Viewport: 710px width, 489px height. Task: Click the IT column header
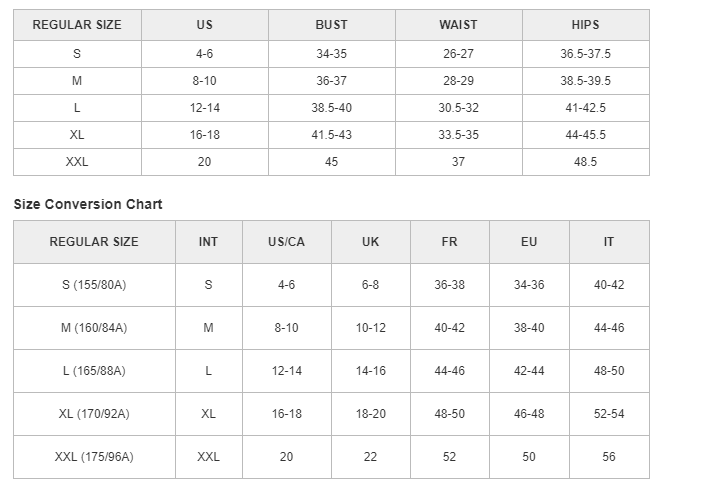[x=609, y=242]
